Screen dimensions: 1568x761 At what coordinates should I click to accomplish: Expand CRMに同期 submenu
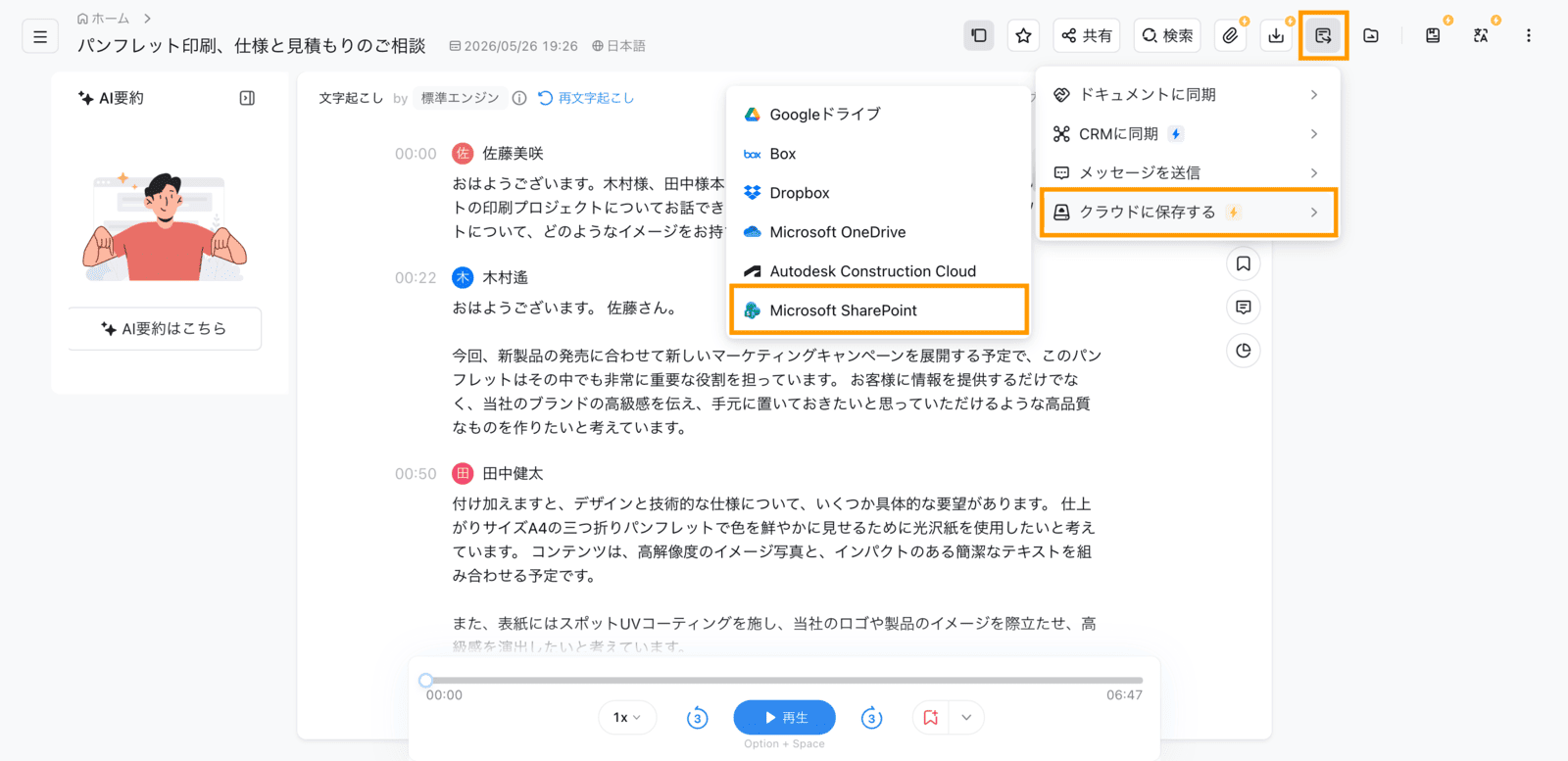(x=1187, y=133)
